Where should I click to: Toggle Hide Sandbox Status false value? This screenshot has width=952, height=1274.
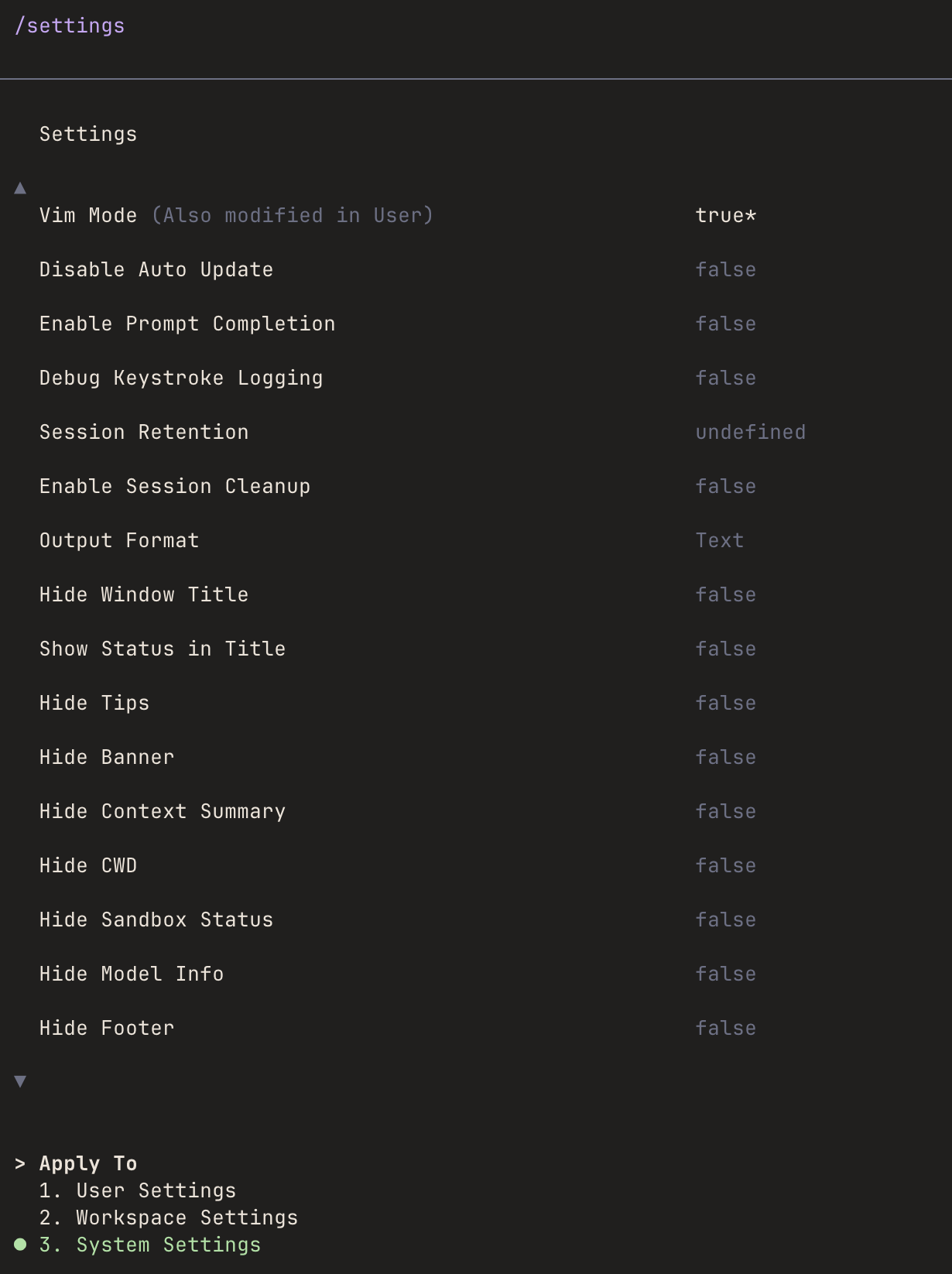[x=725, y=920]
